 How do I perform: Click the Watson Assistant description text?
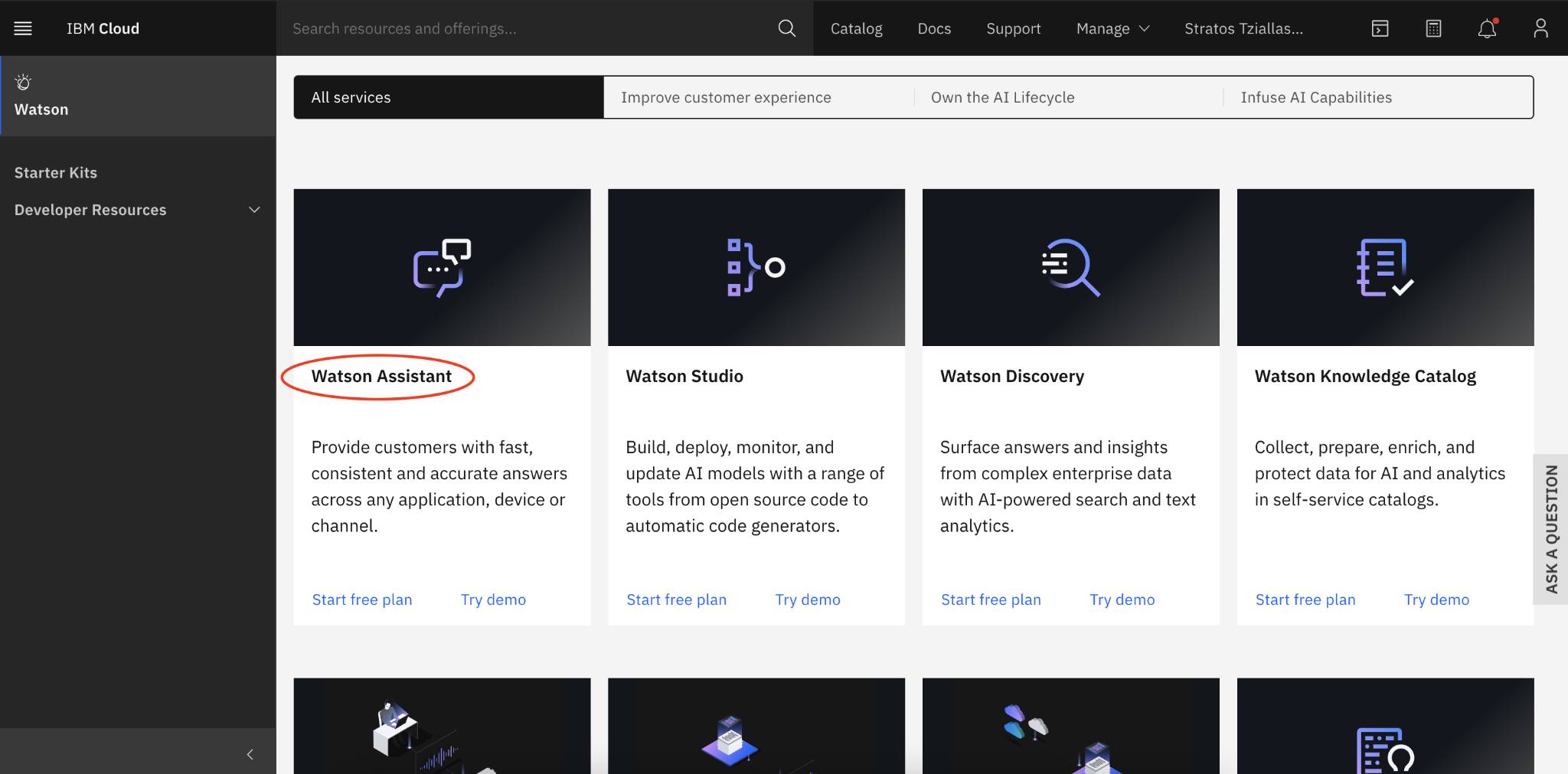(439, 486)
